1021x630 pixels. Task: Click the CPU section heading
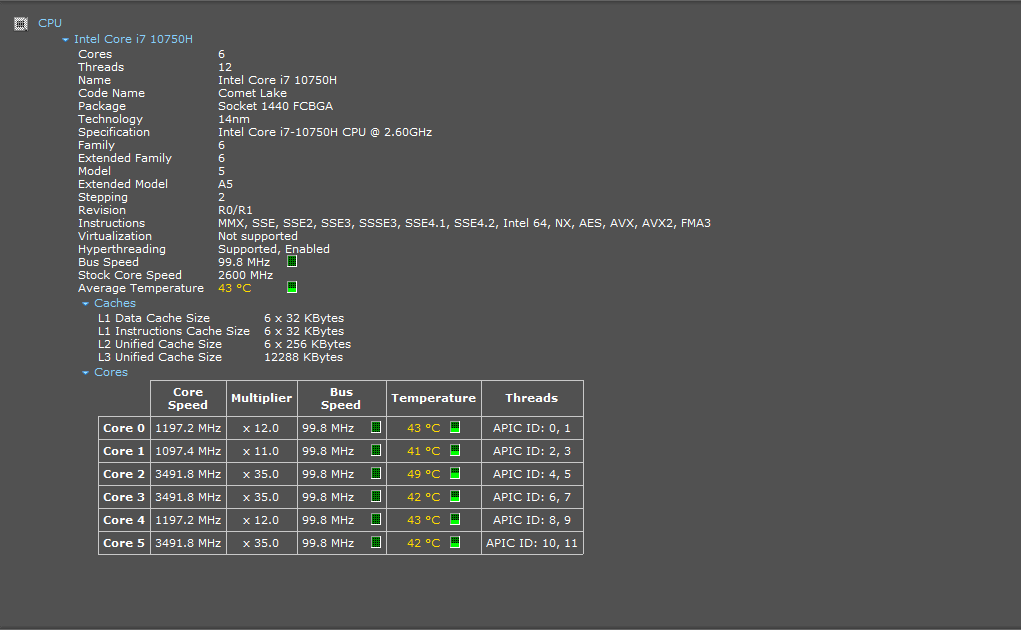pos(50,23)
